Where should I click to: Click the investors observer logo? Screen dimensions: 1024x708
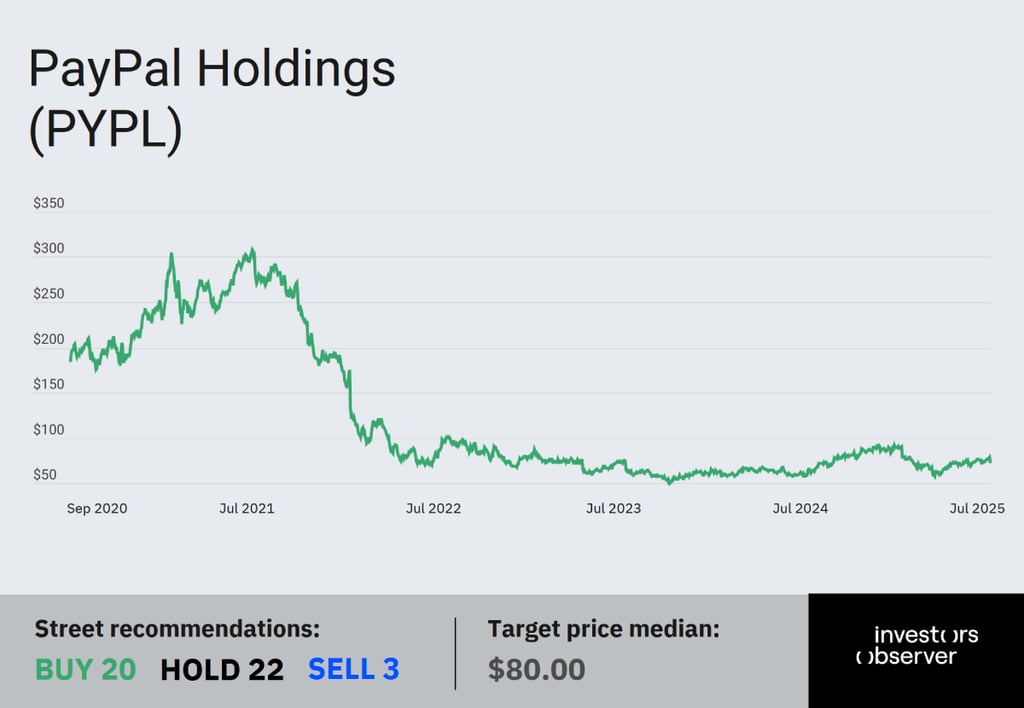[x=917, y=645]
